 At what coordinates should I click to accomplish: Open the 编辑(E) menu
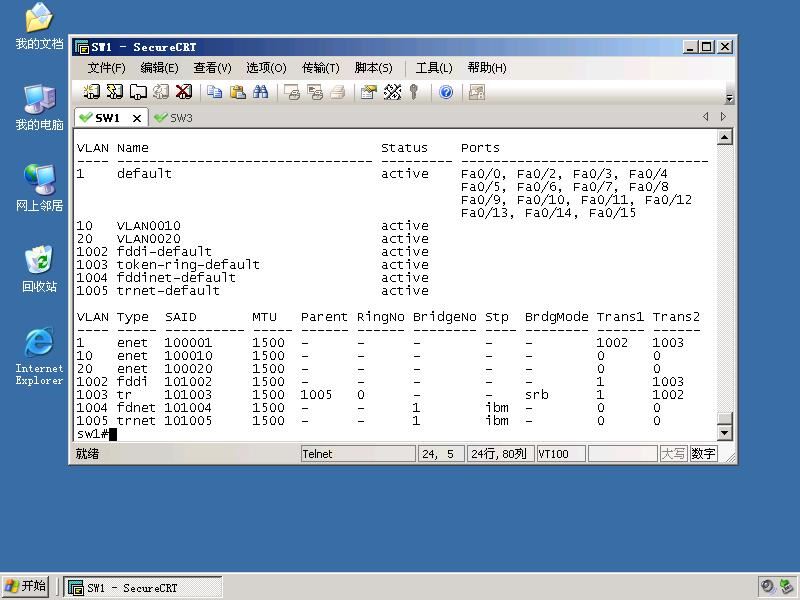[160, 68]
